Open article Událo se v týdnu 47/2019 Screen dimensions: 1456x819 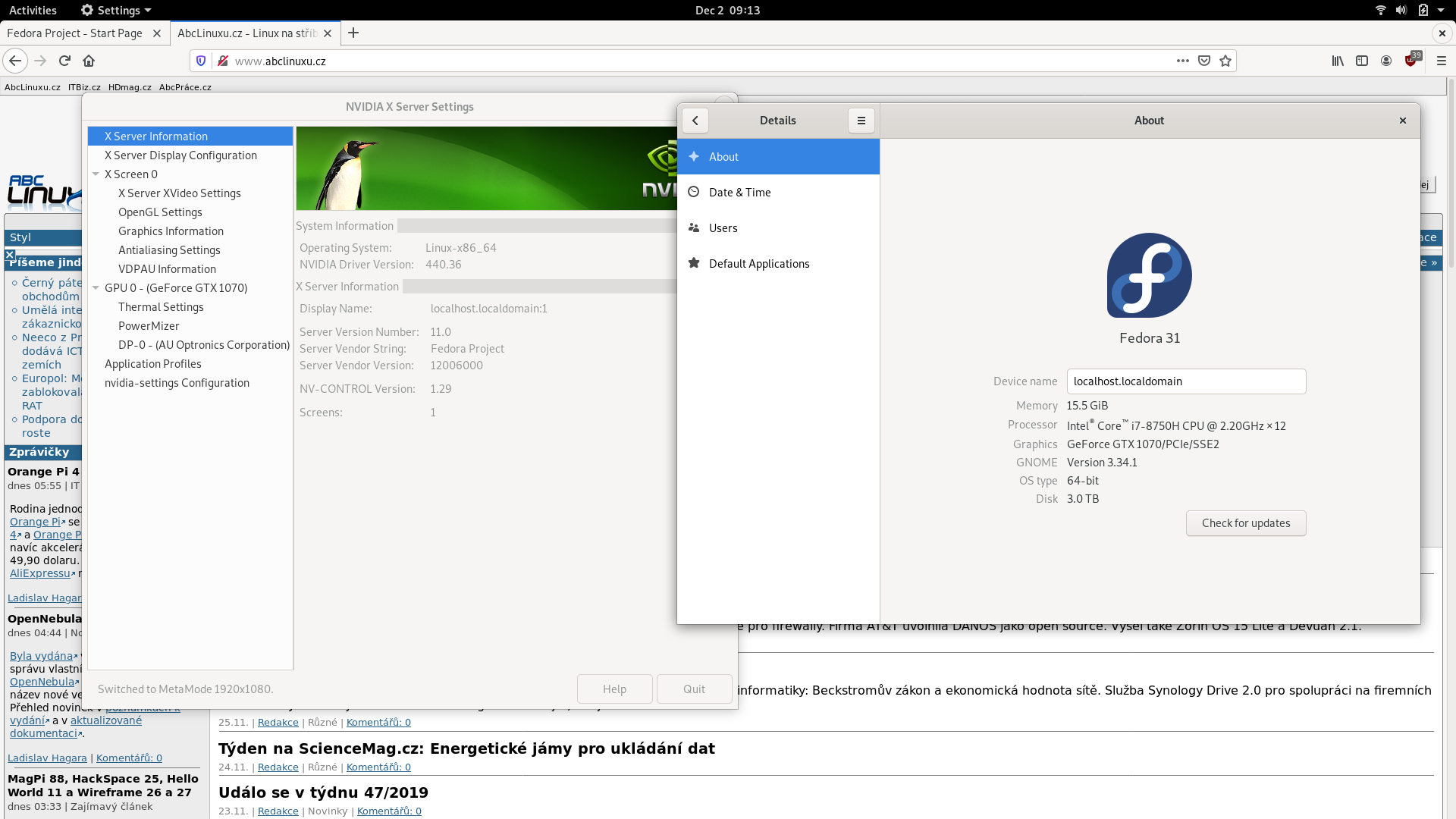pyautogui.click(x=323, y=792)
